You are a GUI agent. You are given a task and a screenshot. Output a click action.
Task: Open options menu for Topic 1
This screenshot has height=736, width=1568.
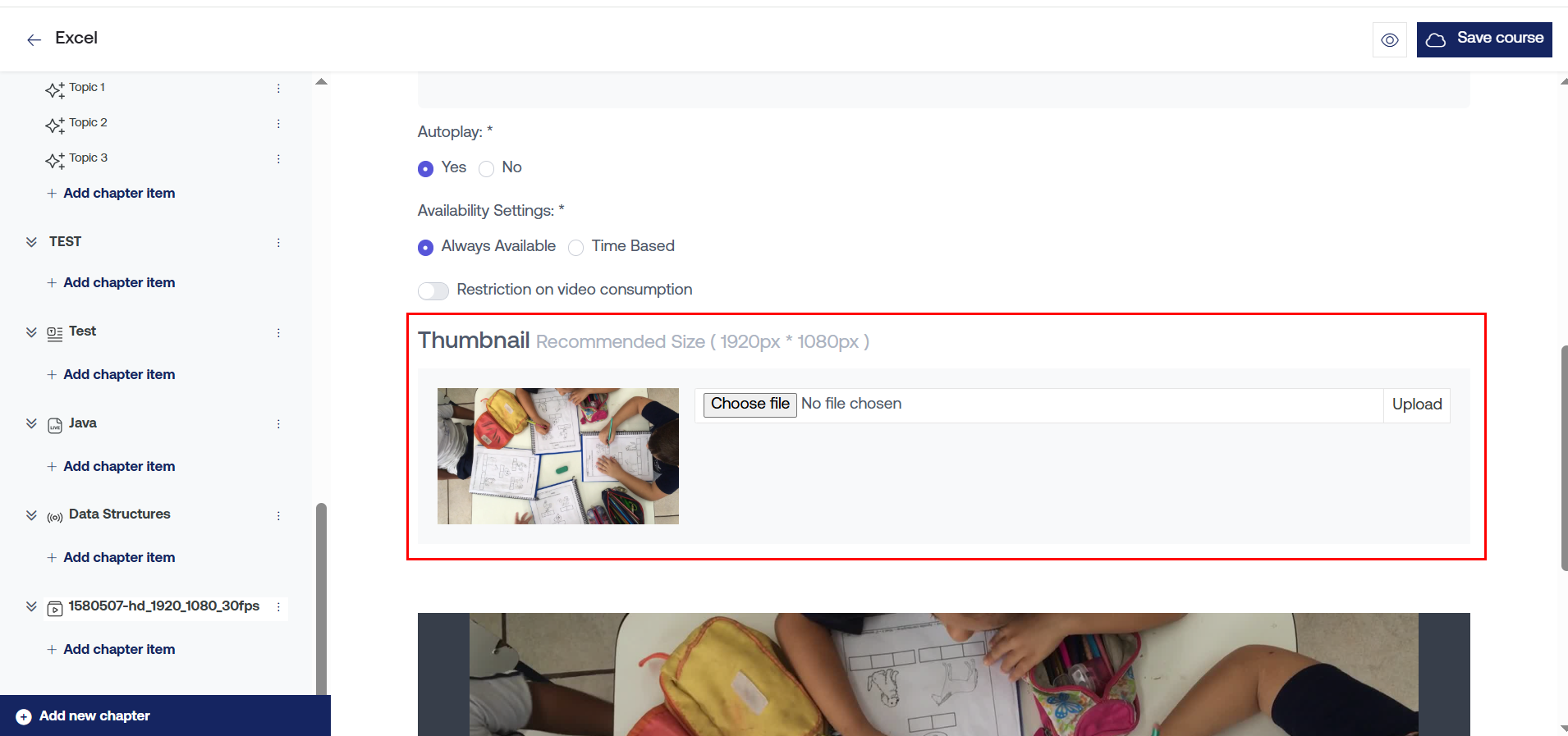[x=278, y=88]
